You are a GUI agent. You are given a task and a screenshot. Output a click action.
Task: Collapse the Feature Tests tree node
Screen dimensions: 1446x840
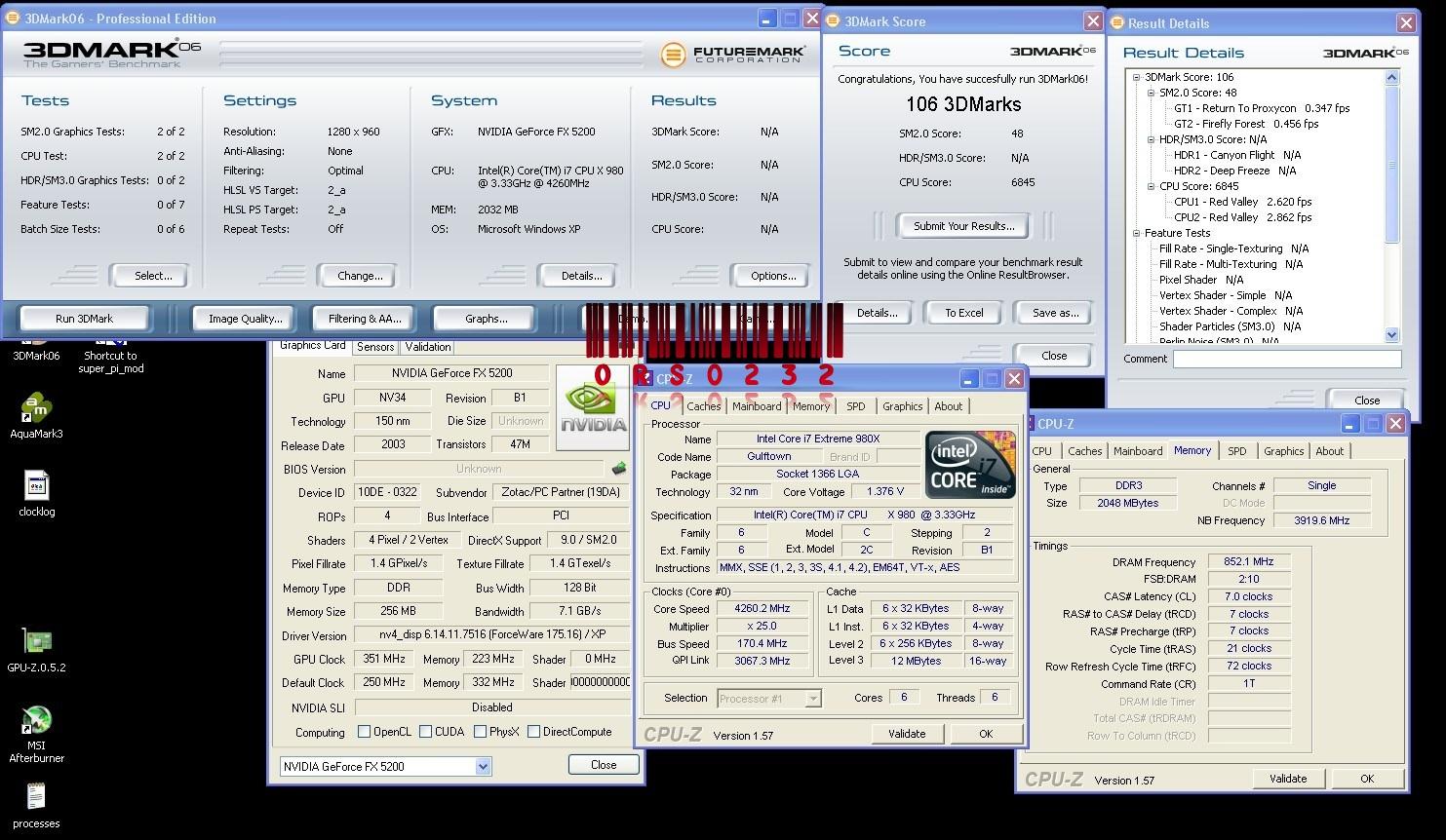[x=1136, y=233]
